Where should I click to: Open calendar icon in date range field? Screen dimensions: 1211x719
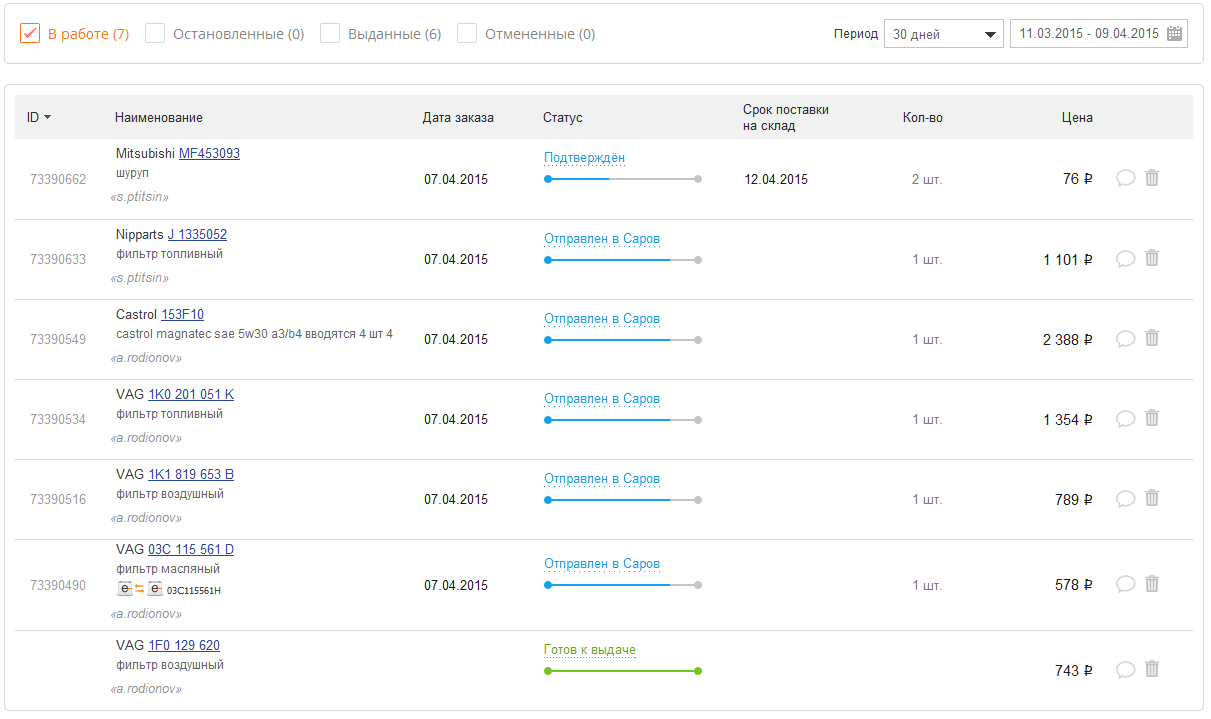point(1175,34)
